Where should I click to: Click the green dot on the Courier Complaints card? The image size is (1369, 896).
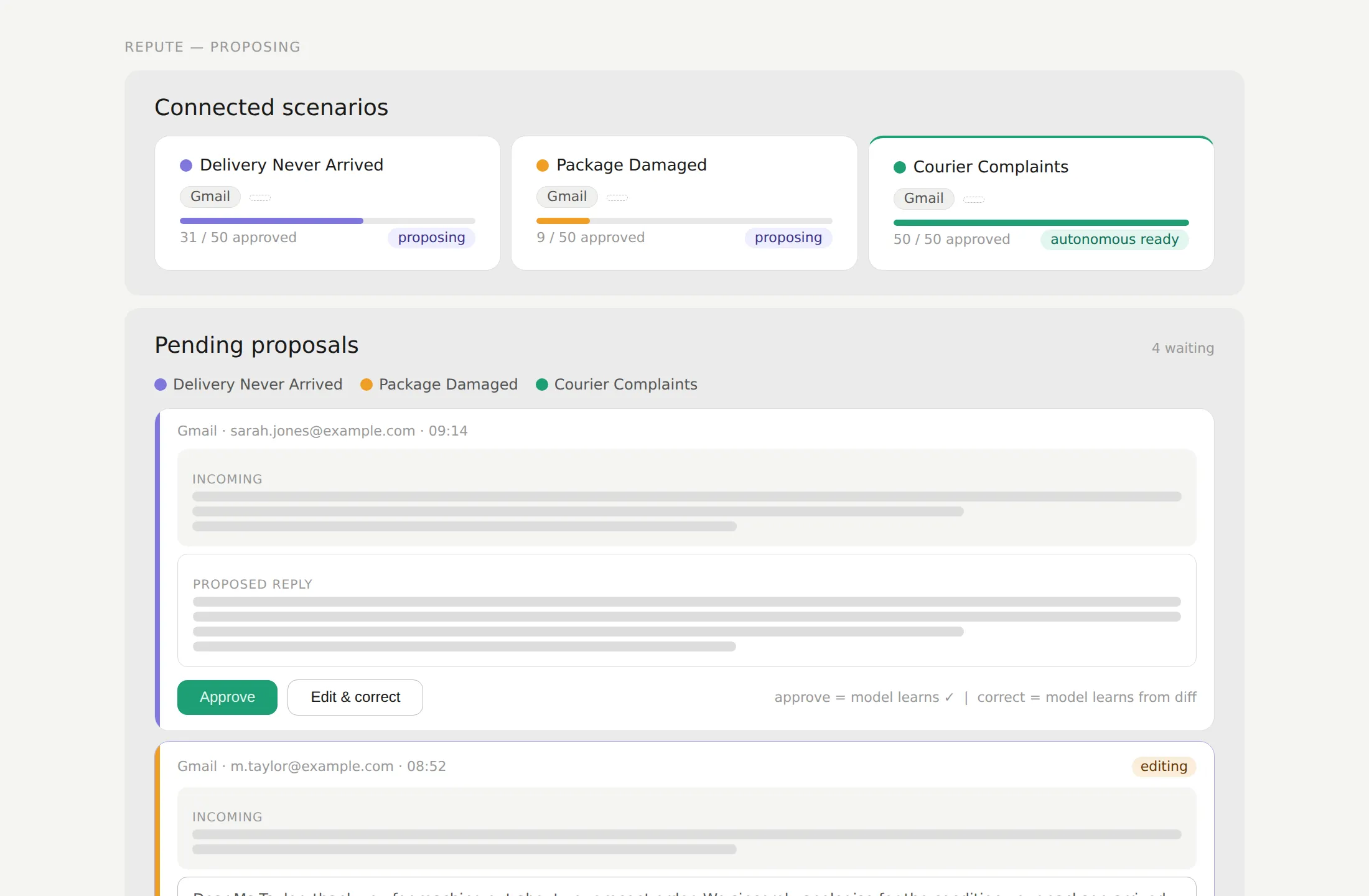[900, 167]
